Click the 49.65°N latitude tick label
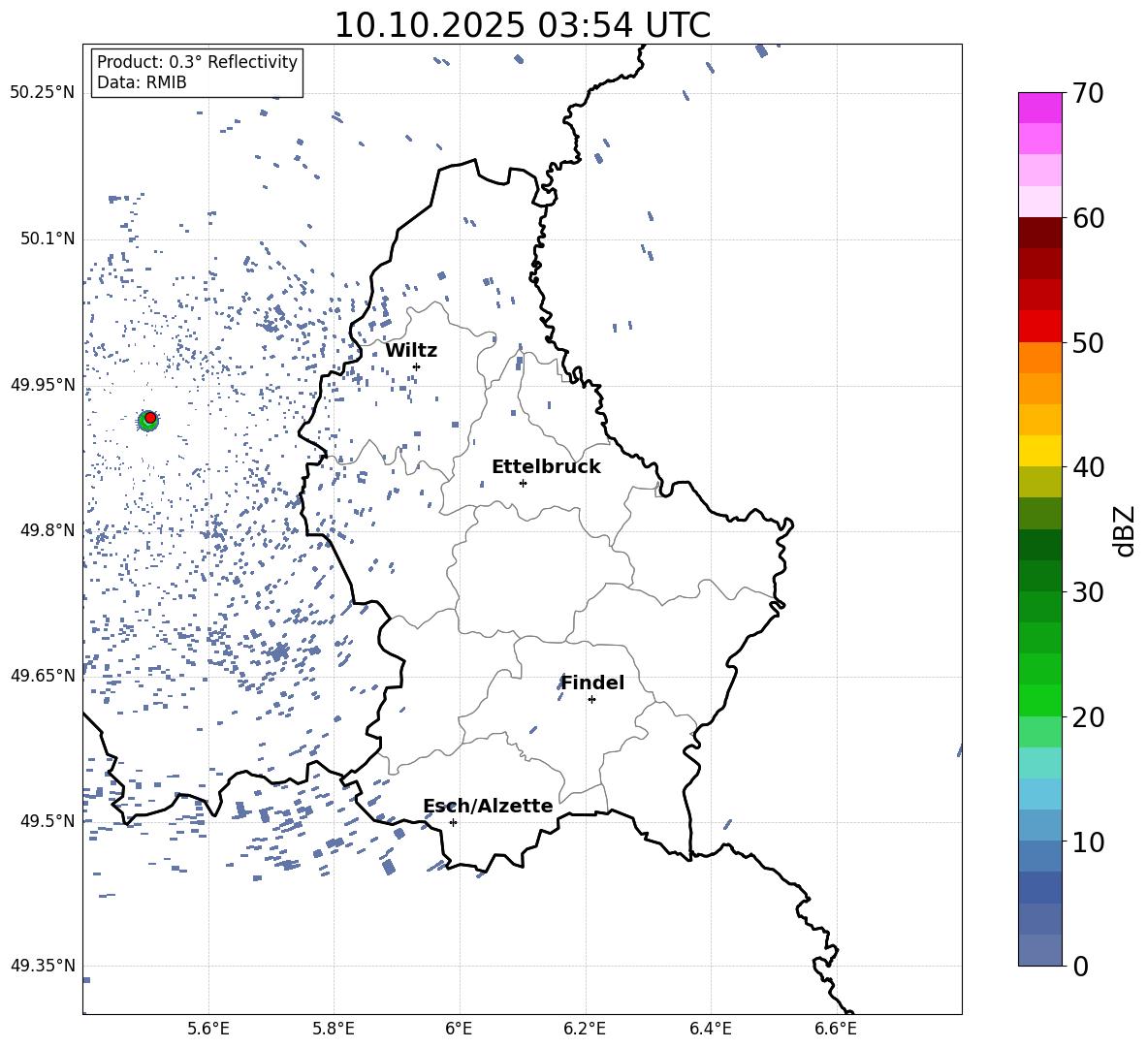The image size is (1148, 1048). pyautogui.click(x=43, y=675)
